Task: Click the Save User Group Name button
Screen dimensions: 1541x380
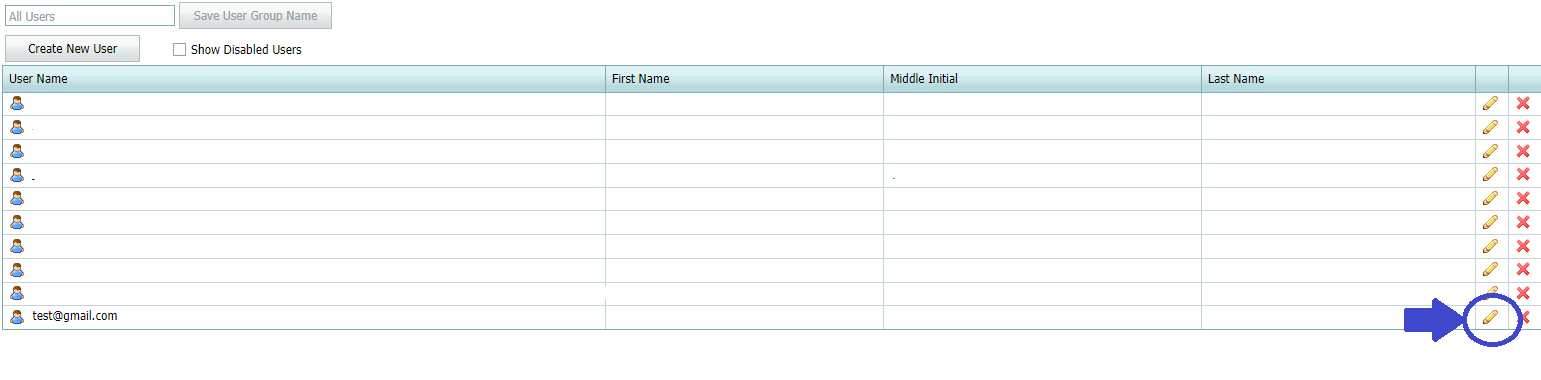Action: tap(255, 16)
